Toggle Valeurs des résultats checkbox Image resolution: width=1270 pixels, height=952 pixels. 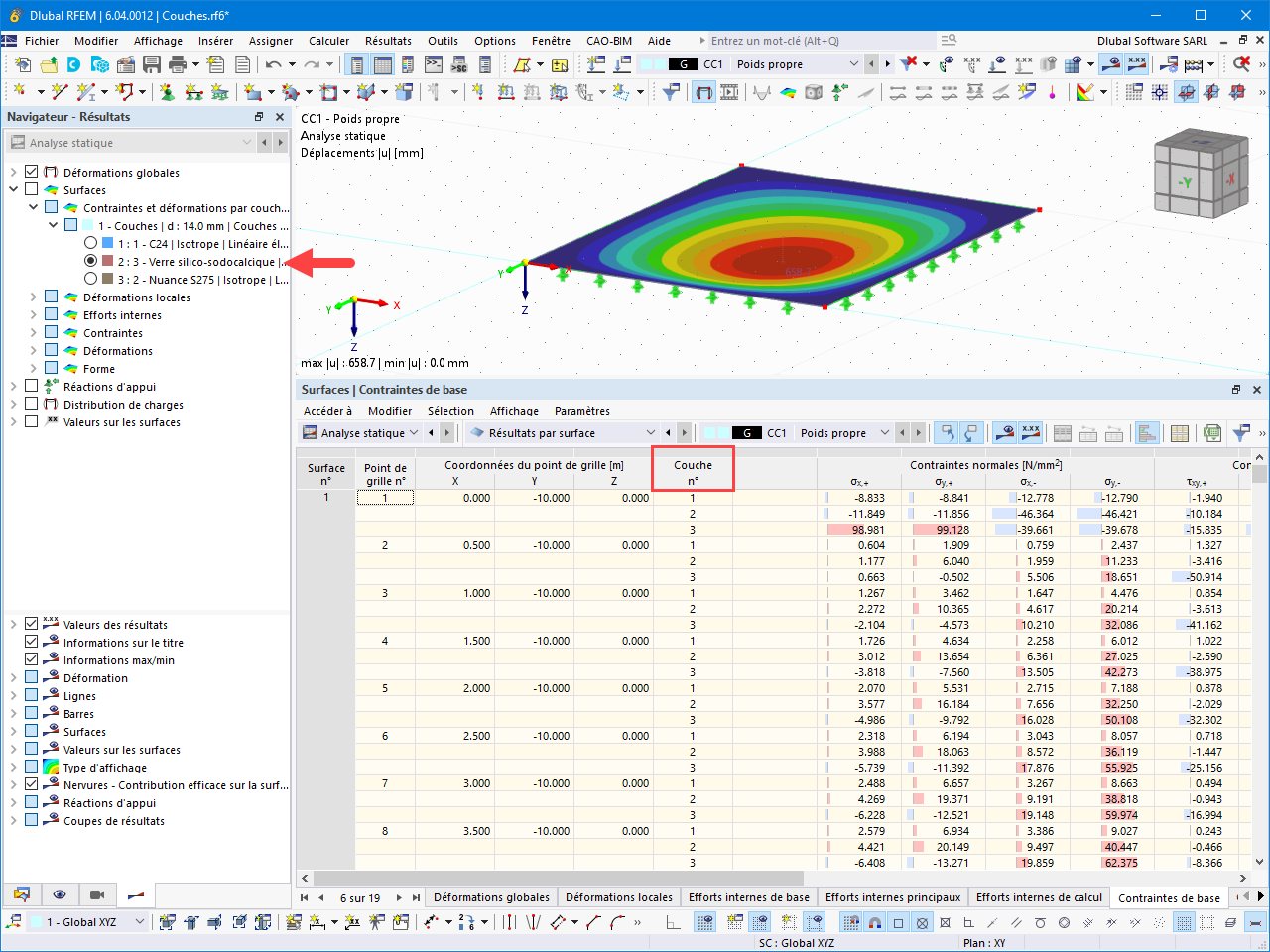32,625
